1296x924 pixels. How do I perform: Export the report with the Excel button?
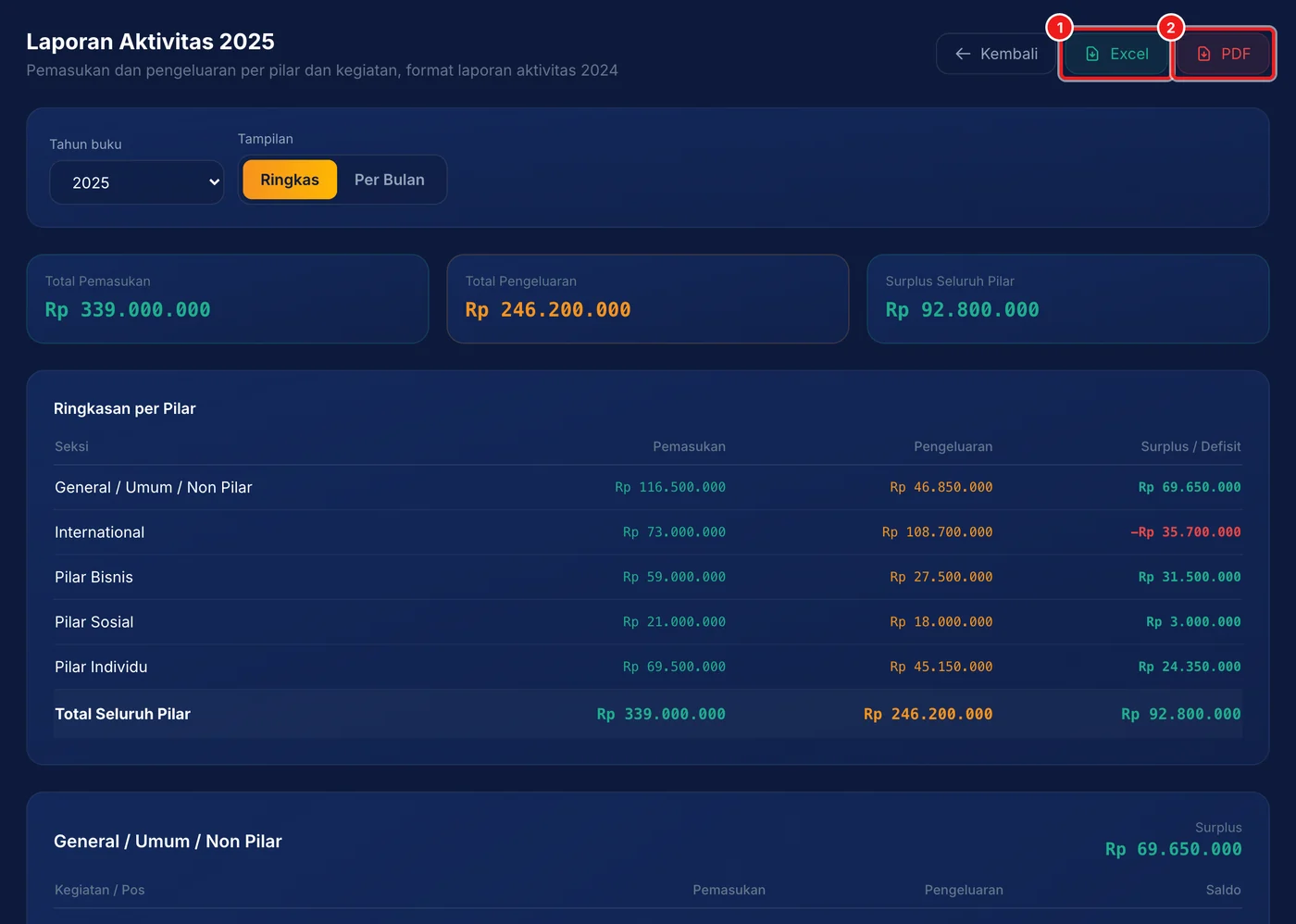pyautogui.click(x=1115, y=54)
